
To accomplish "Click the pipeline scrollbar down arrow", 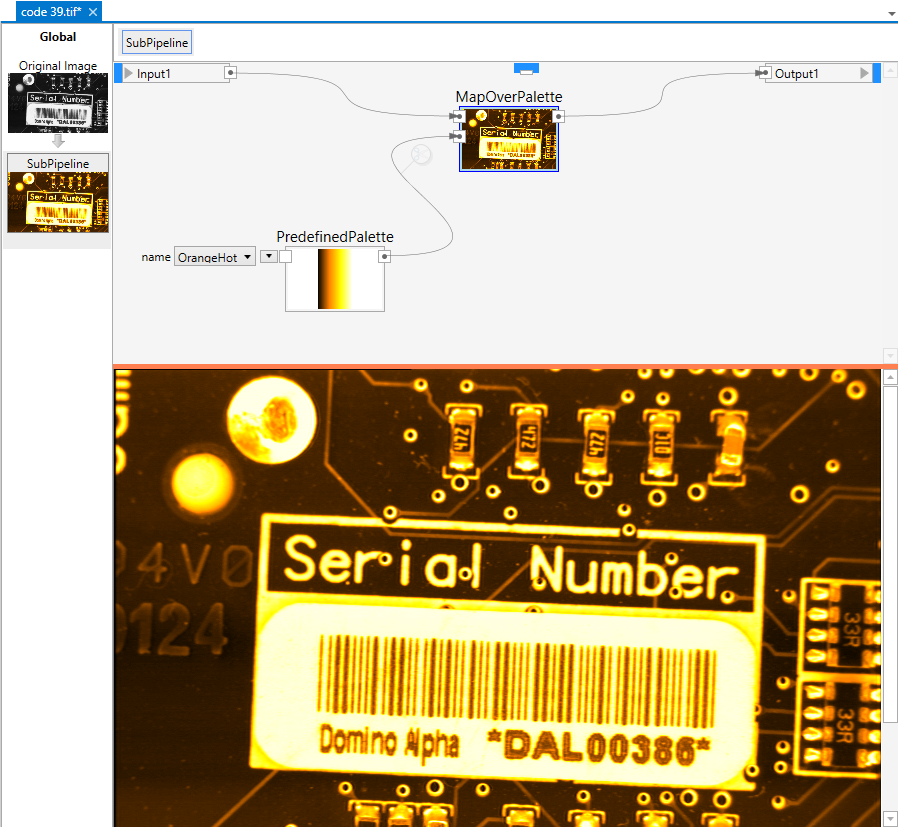I will [x=891, y=356].
